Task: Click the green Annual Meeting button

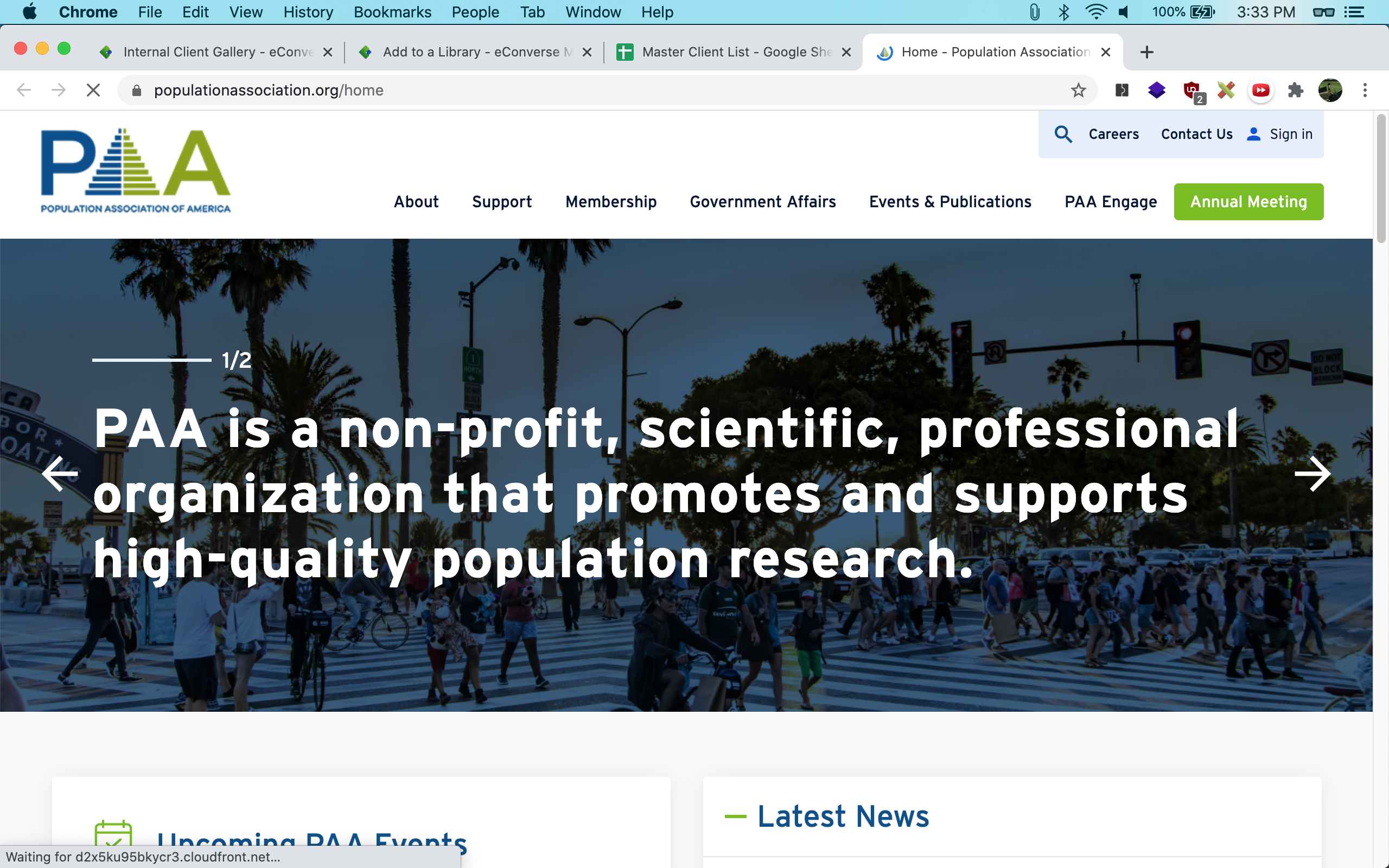Action: point(1248,201)
